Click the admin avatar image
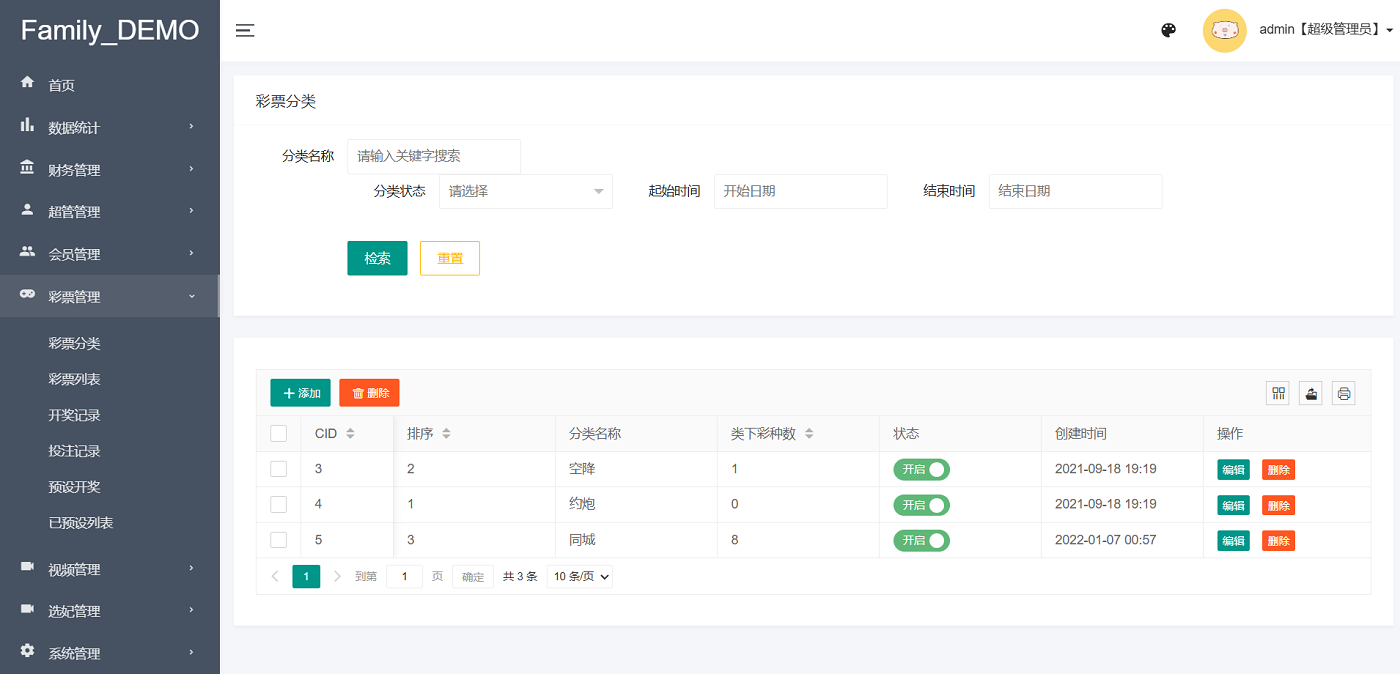This screenshot has width=1400, height=674. (1224, 30)
